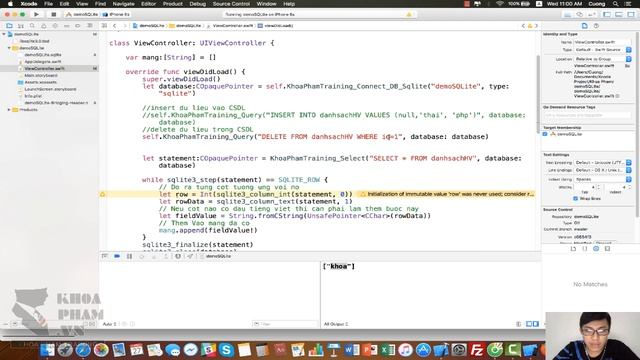Select ViewController.swift in navigator
Image resolution: width=640 pixels, height=360 pixels.
click(44, 69)
